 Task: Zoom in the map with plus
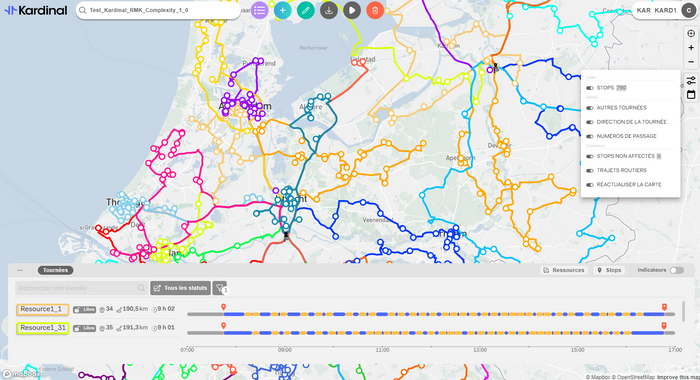[x=691, y=48]
